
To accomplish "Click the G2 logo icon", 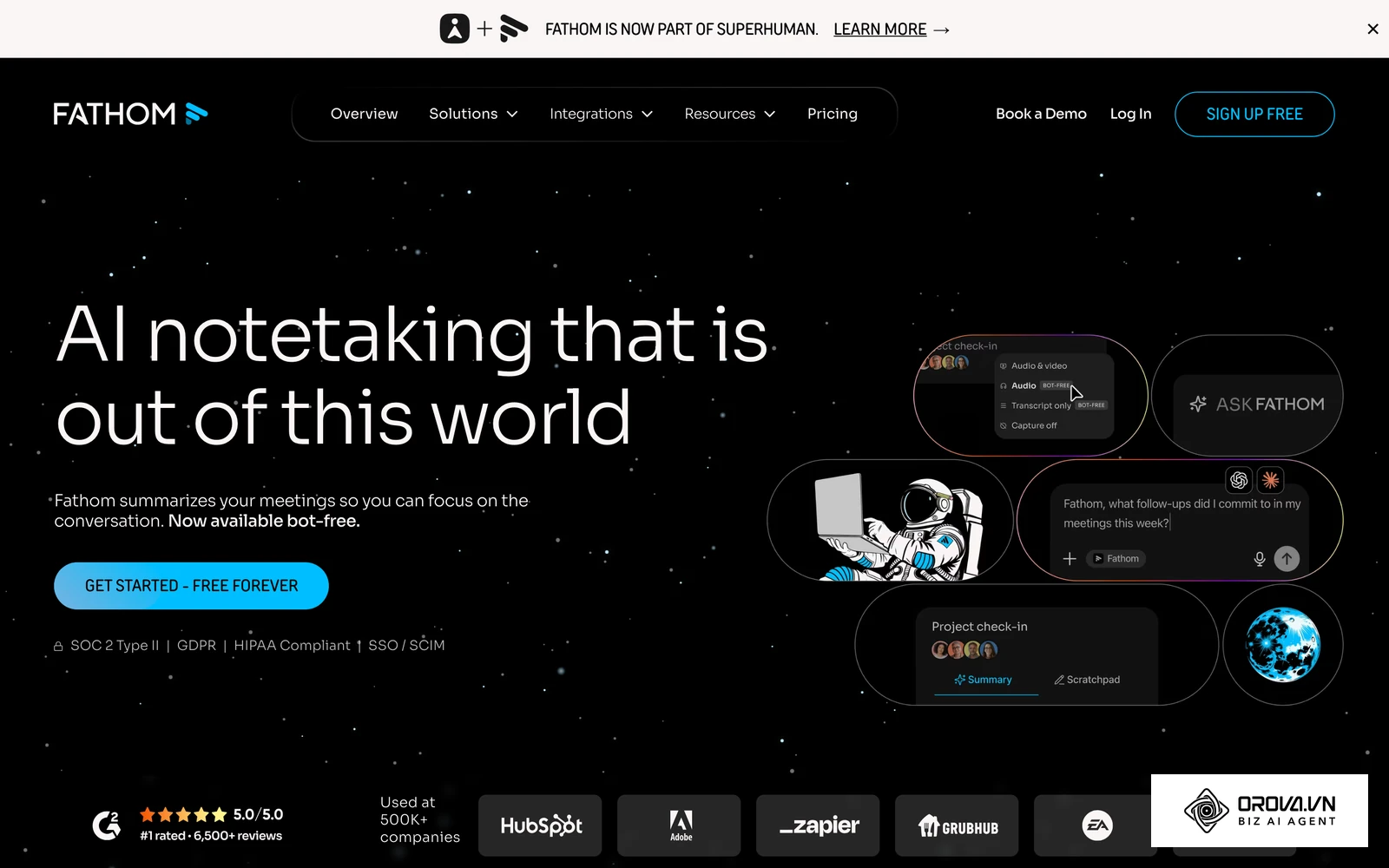I will pyautogui.click(x=107, y=825).
